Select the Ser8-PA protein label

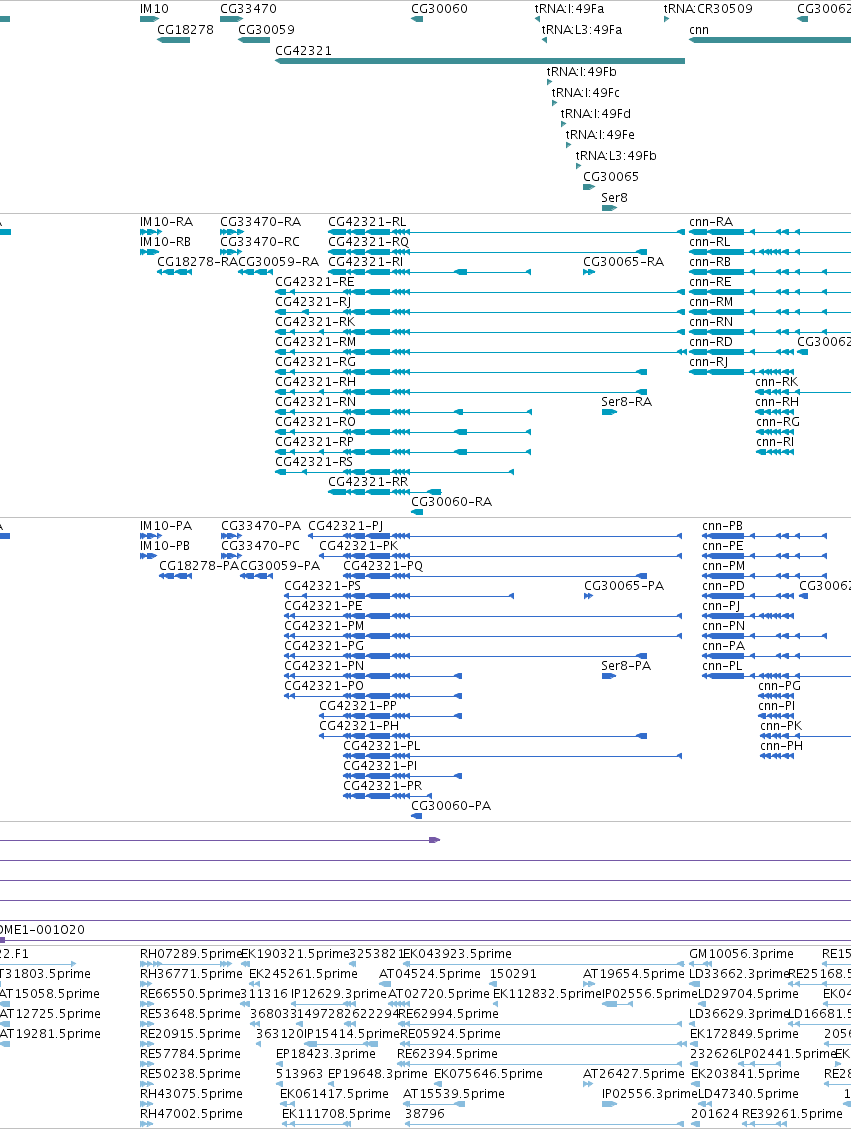click(626, 666)
